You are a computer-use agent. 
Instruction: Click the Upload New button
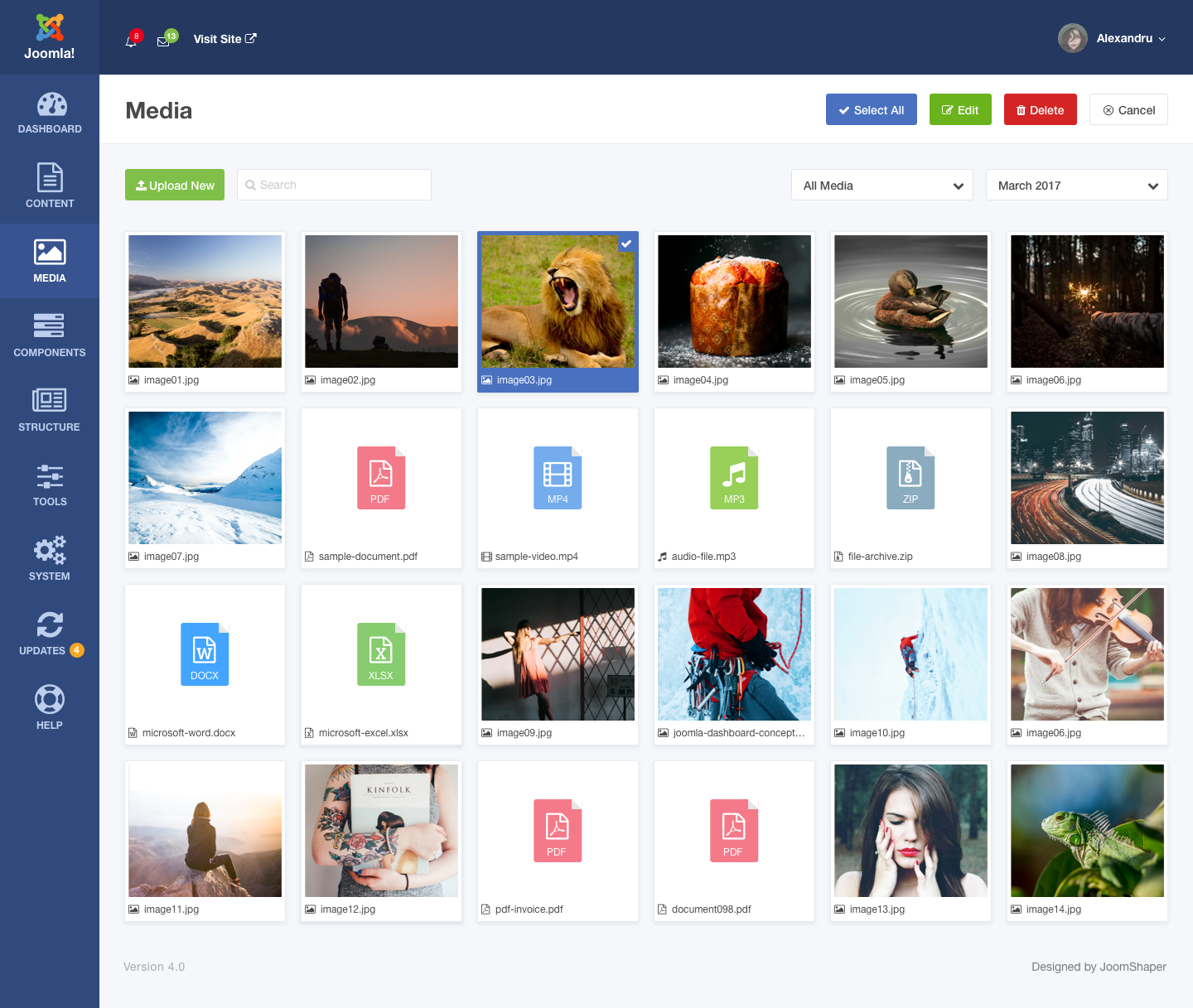(175, 186)
